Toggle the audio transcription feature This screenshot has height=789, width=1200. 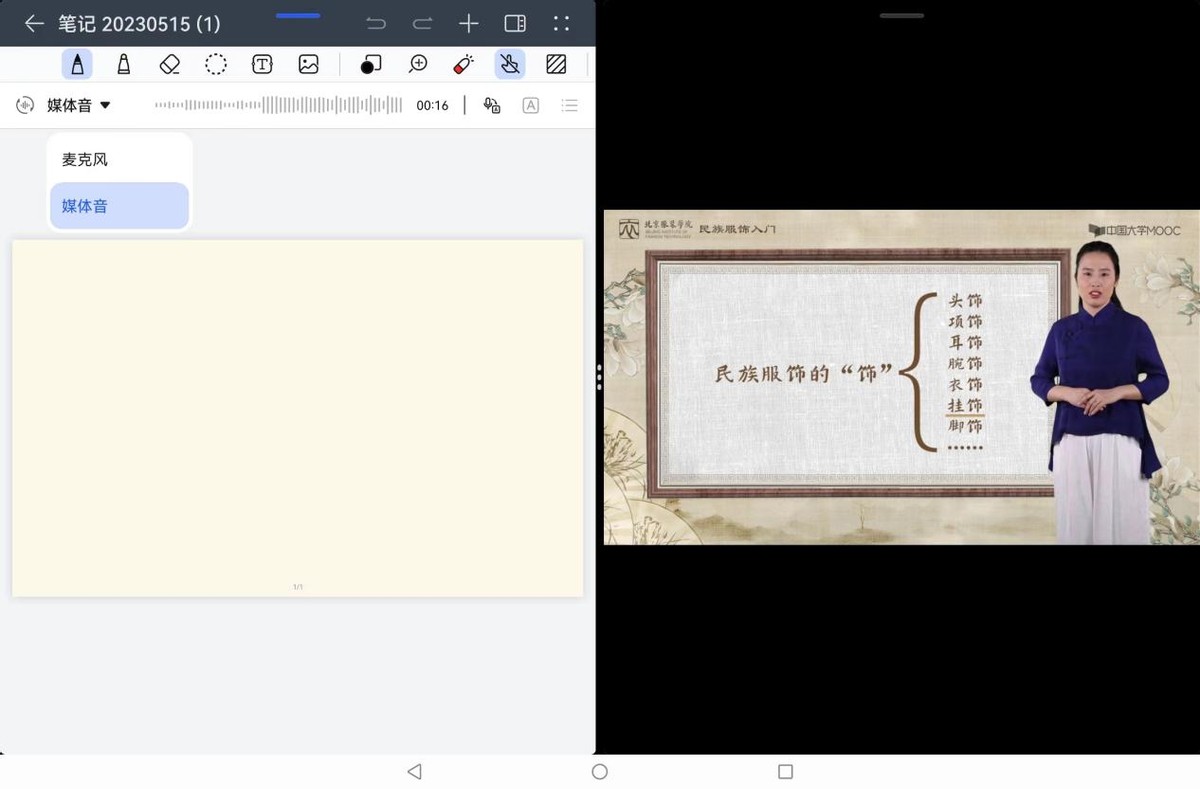491,105
